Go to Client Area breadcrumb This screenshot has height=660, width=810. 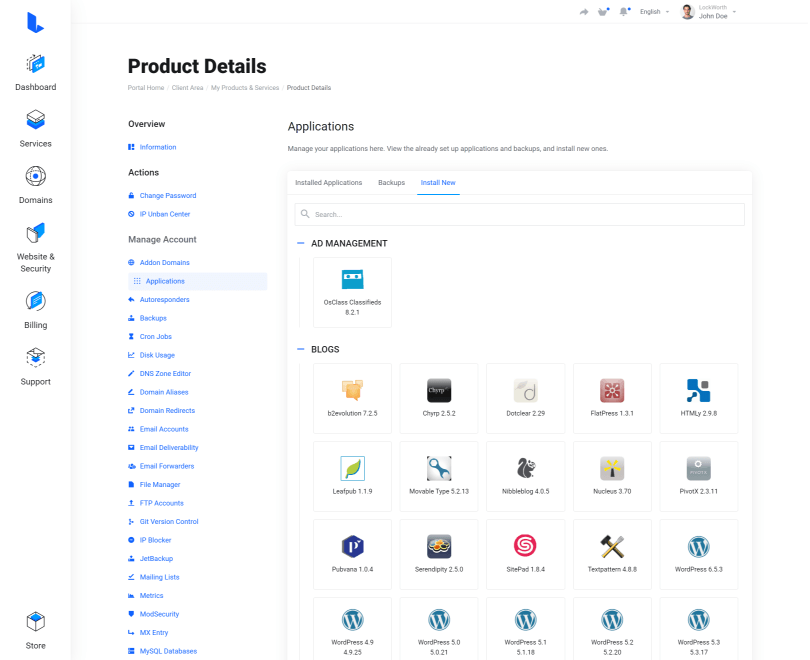188,88
